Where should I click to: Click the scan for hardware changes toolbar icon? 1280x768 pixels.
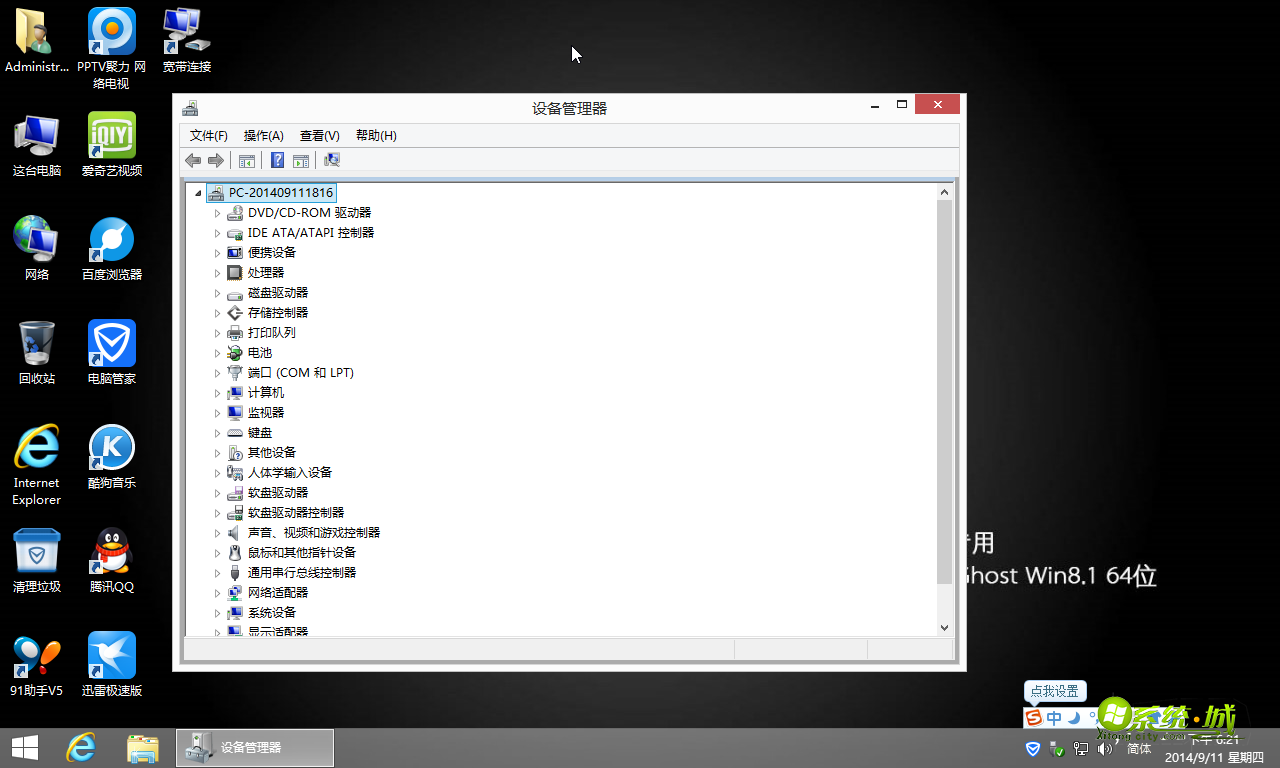pos(331,160)
